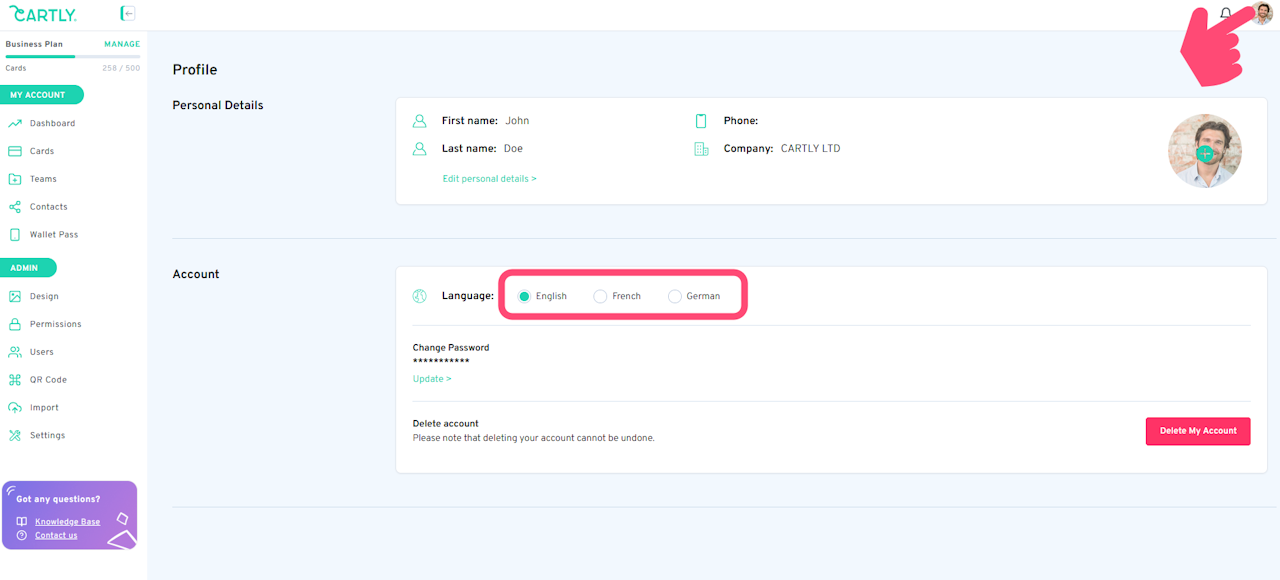Click the Company building icon
Image resolution: width=1280 pixels, height=580 pixels.
701,149
